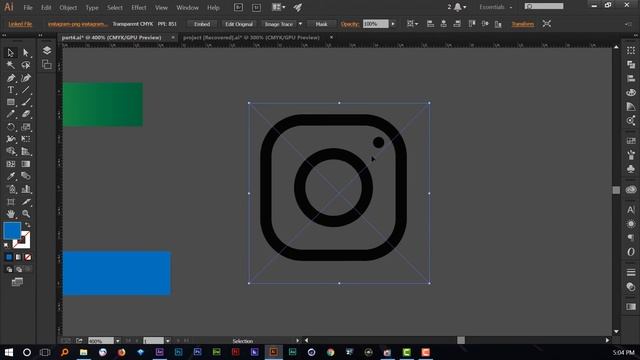Select the Rectangle tool
640x360 pixels.
(x=11, y=102)
